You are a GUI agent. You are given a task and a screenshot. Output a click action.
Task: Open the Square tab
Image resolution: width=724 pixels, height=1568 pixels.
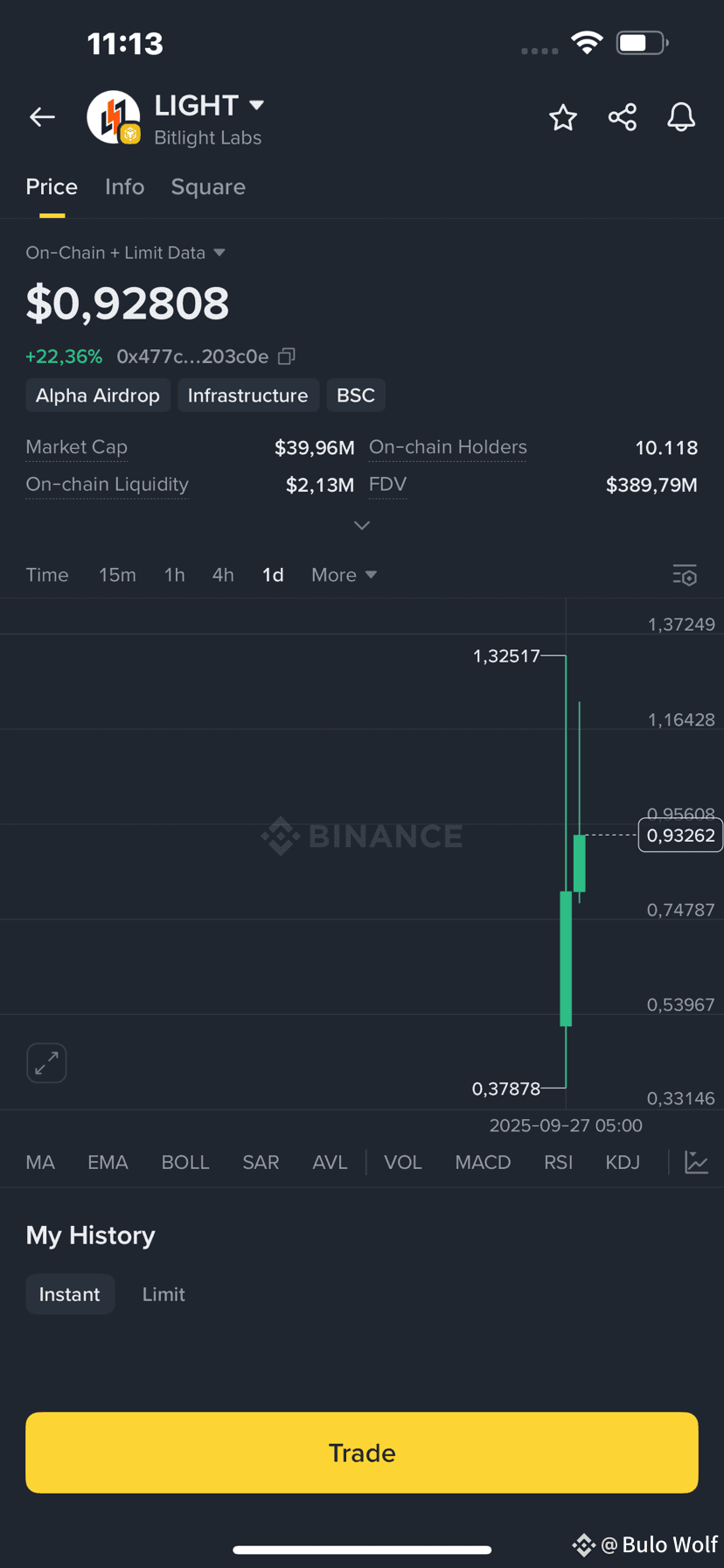point(208,186)
